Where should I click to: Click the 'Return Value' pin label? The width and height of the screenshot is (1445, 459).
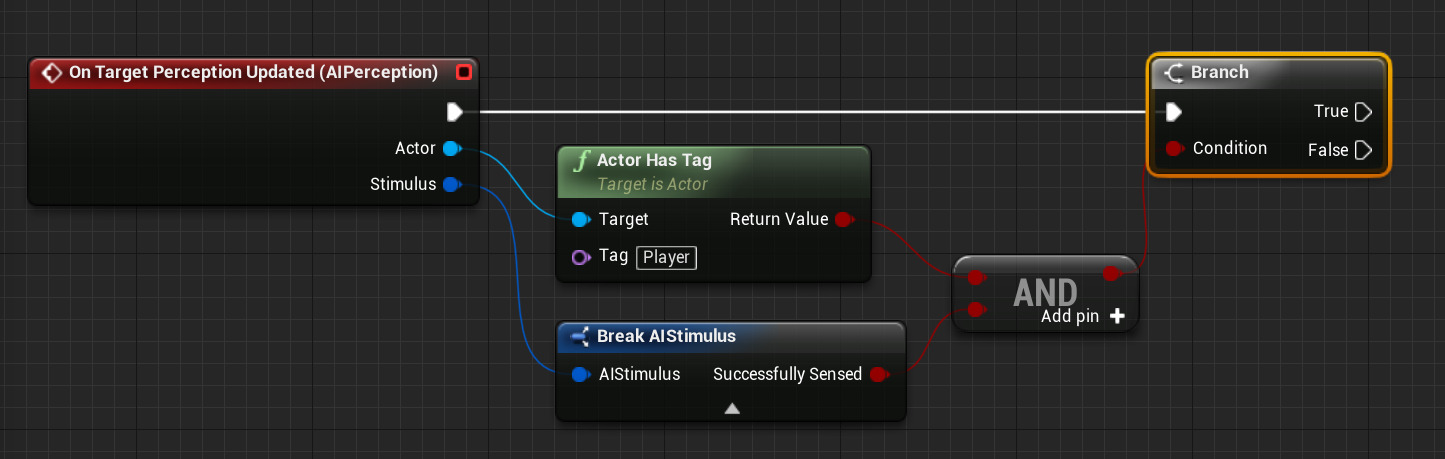[x=779, y=219]
